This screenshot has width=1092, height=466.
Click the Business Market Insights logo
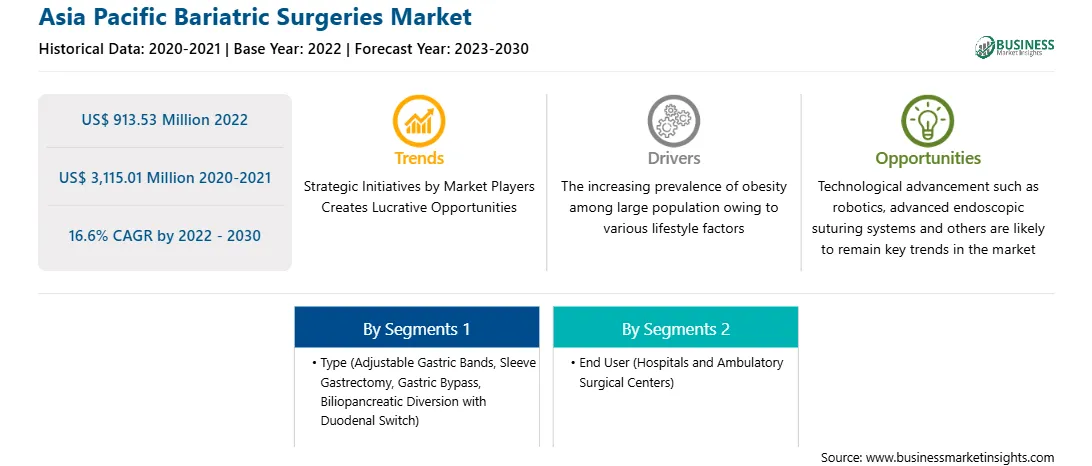click(x=1014, y=47)
